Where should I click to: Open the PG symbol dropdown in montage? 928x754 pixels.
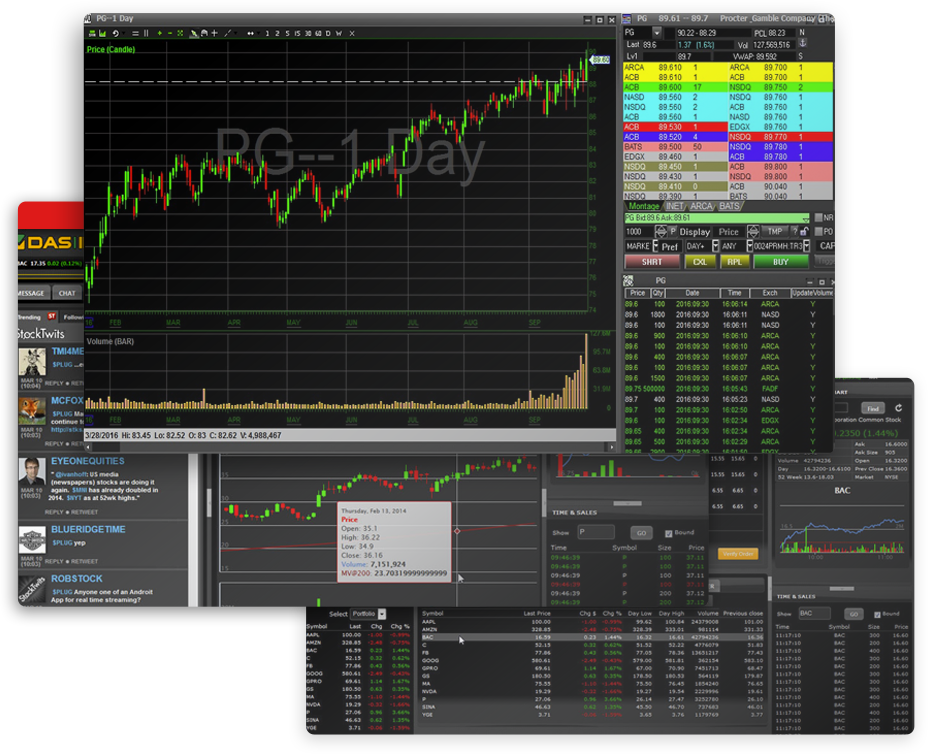coord(656,33)
